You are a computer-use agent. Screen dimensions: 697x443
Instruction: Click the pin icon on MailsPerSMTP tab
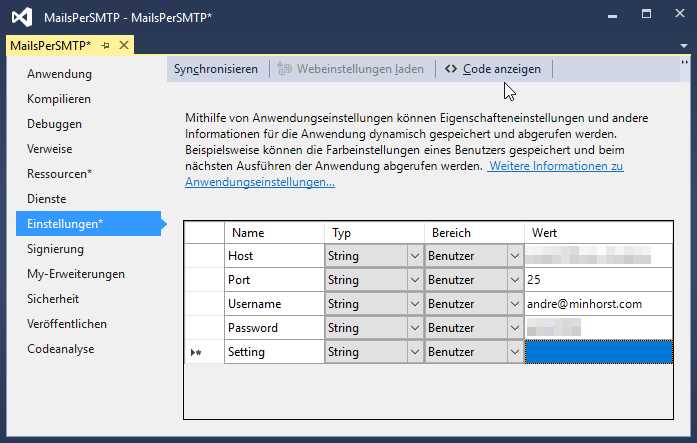[x=106, y=46]
